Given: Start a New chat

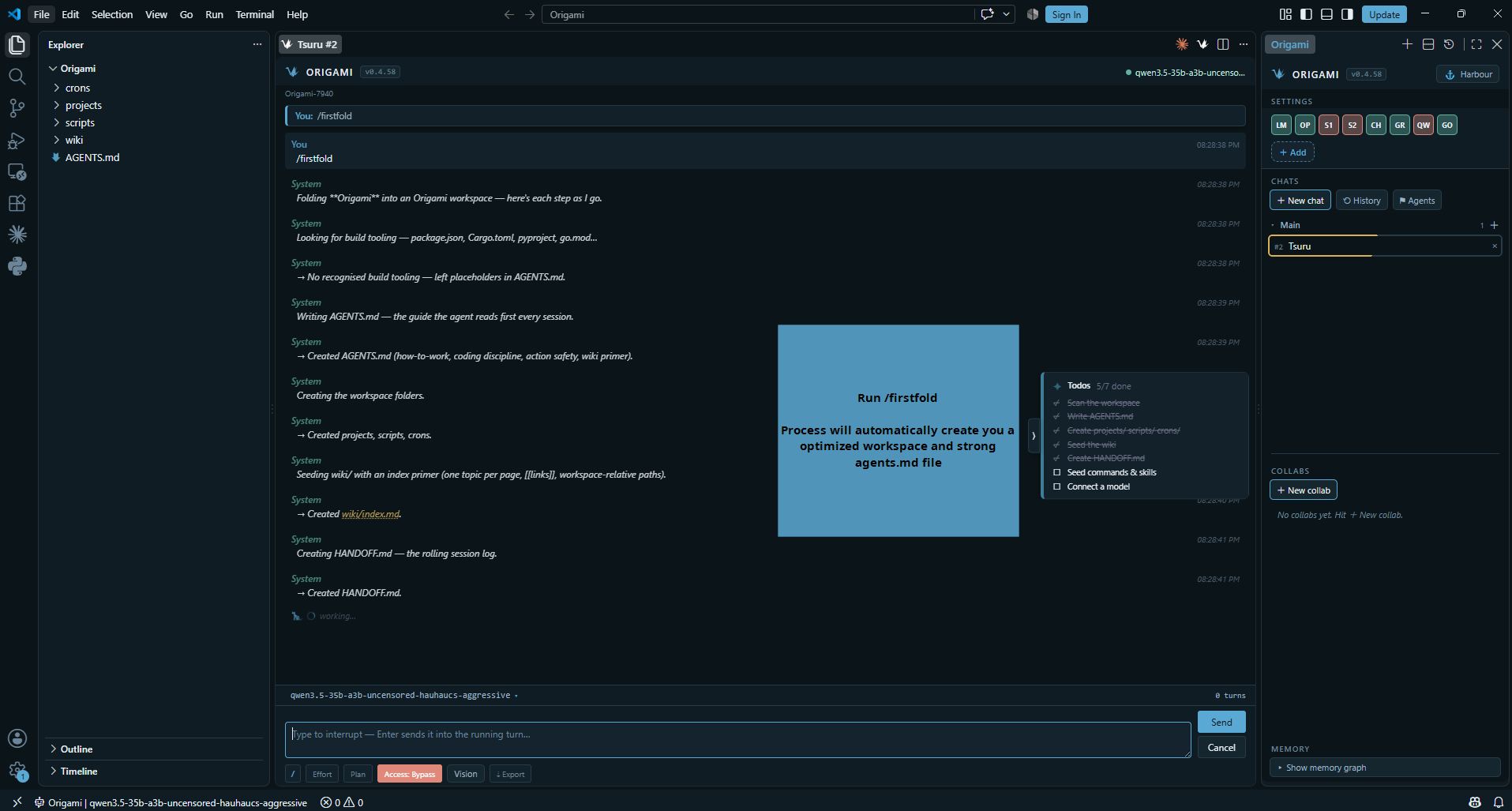Looking at the screenshot, I should click(x=1300, y=201).
